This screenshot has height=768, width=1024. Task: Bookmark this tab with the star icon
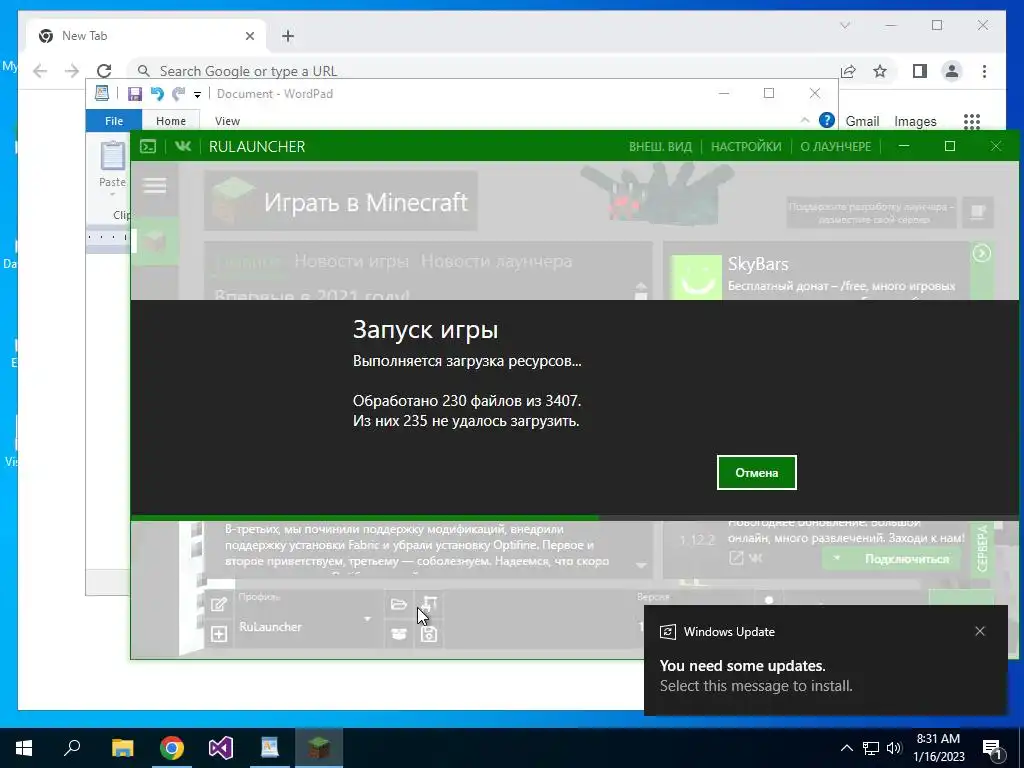tap(880, 71)
